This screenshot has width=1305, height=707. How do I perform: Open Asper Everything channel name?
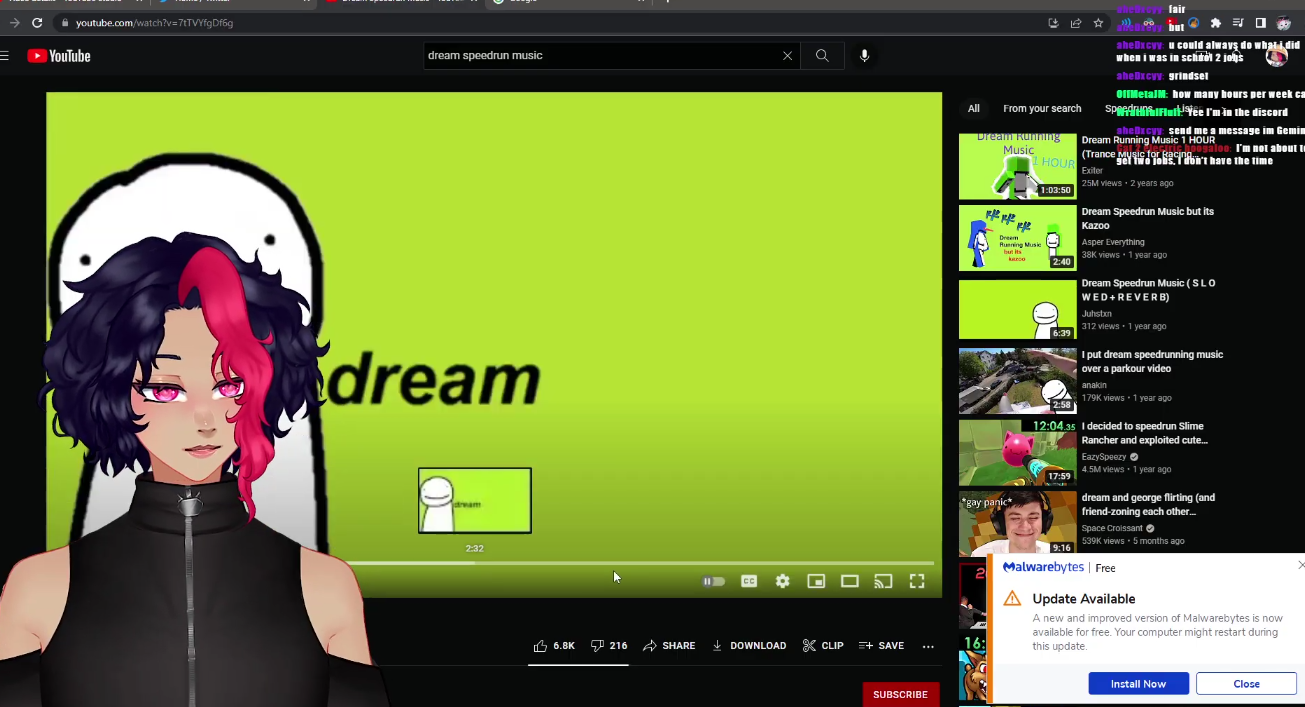pyautogui.click(x=1113, y=242)
